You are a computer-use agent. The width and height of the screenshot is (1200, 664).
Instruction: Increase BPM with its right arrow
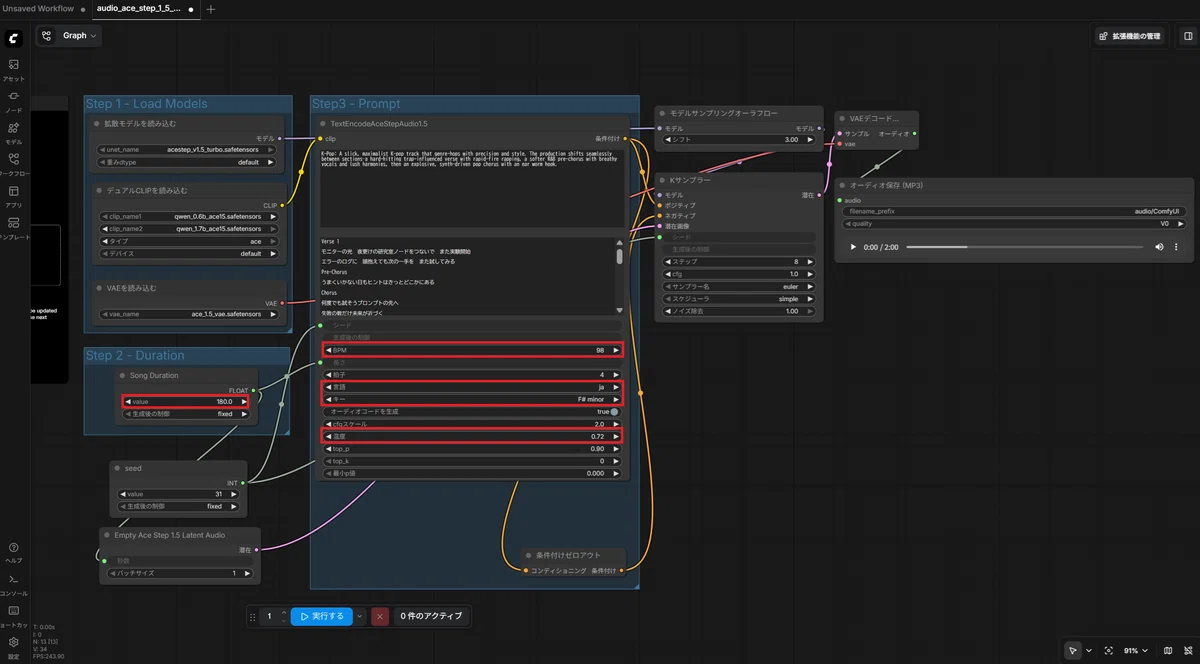(x=616, y=350)
